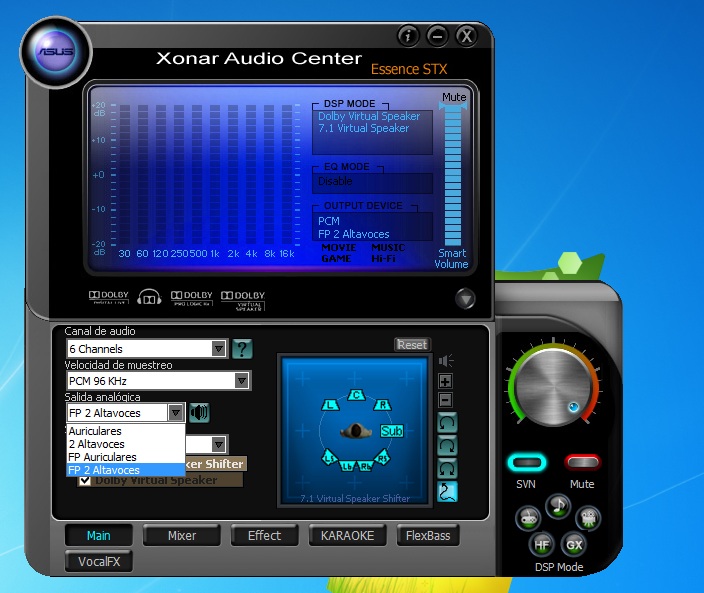Select Game DSP mode controller icon

[x=528, y=518]
